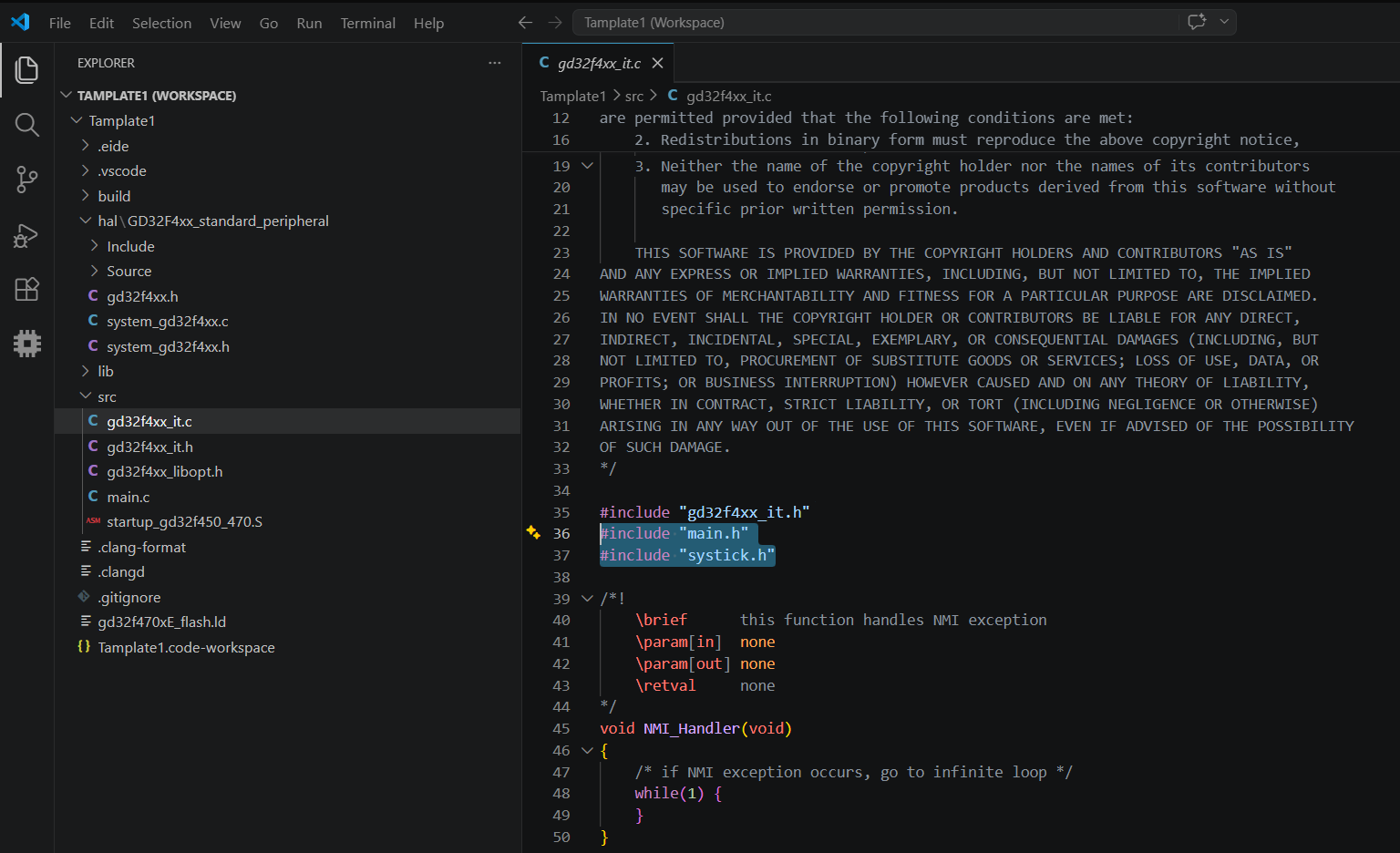The image size is (1400, 853).
Task: Click gd32f4xx_it.c in the breadcrumb
Action: [728, 96]
